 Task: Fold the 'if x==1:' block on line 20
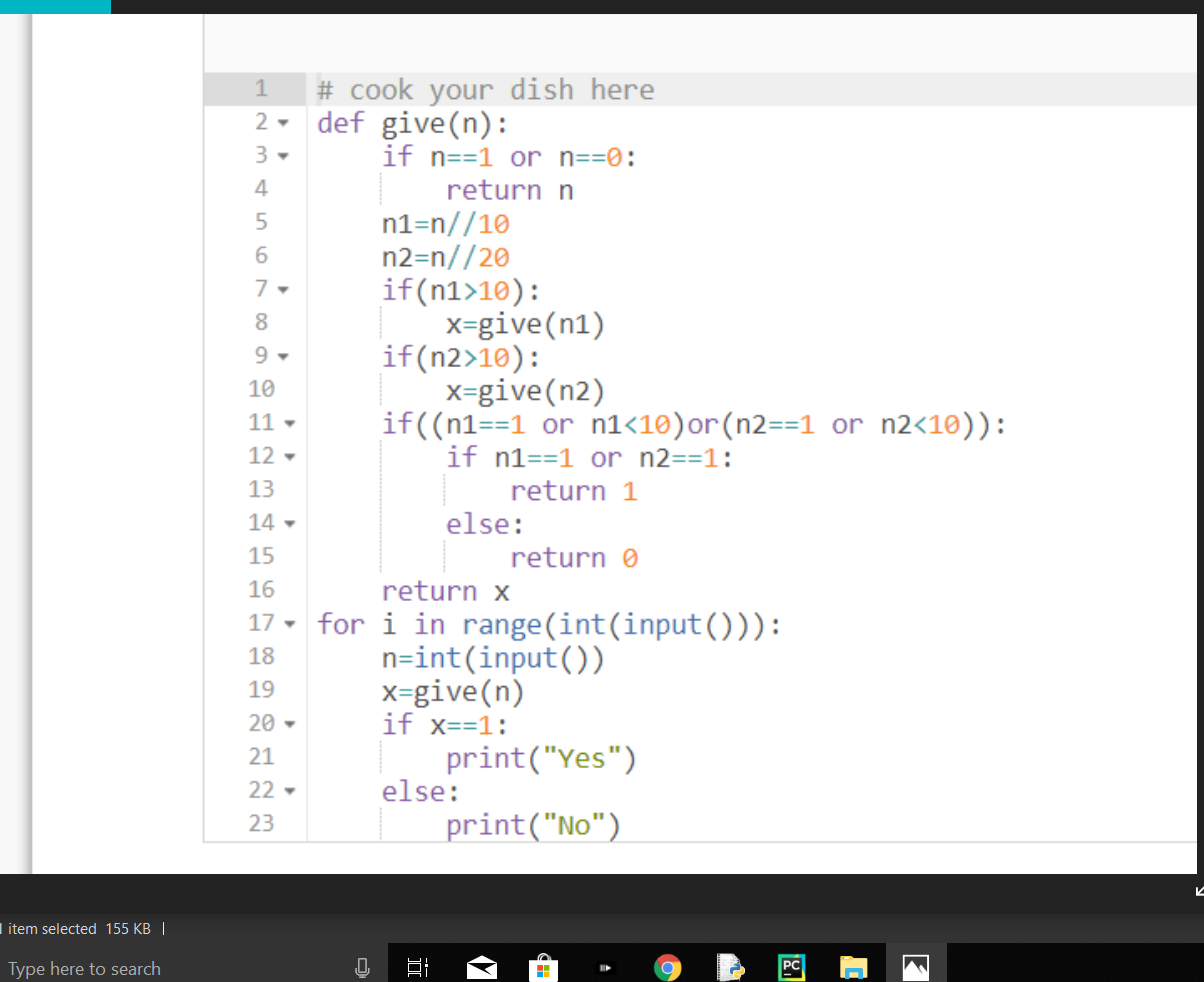pos(290,725)
